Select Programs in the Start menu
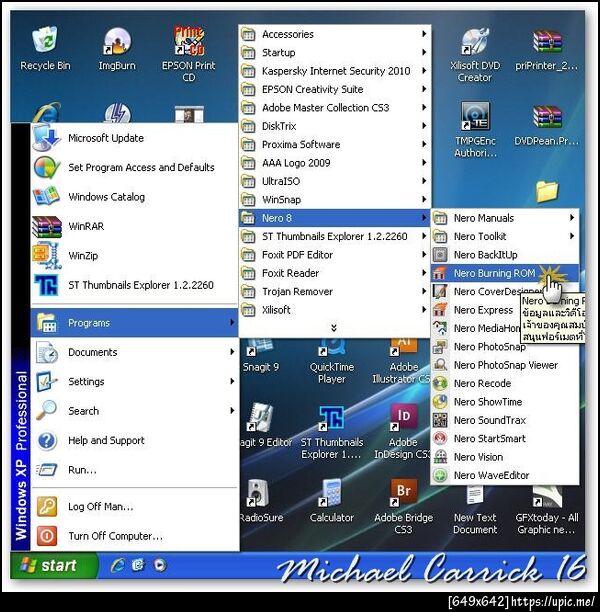The width and height of the screenshot is (600, 612). coord(134,323)
